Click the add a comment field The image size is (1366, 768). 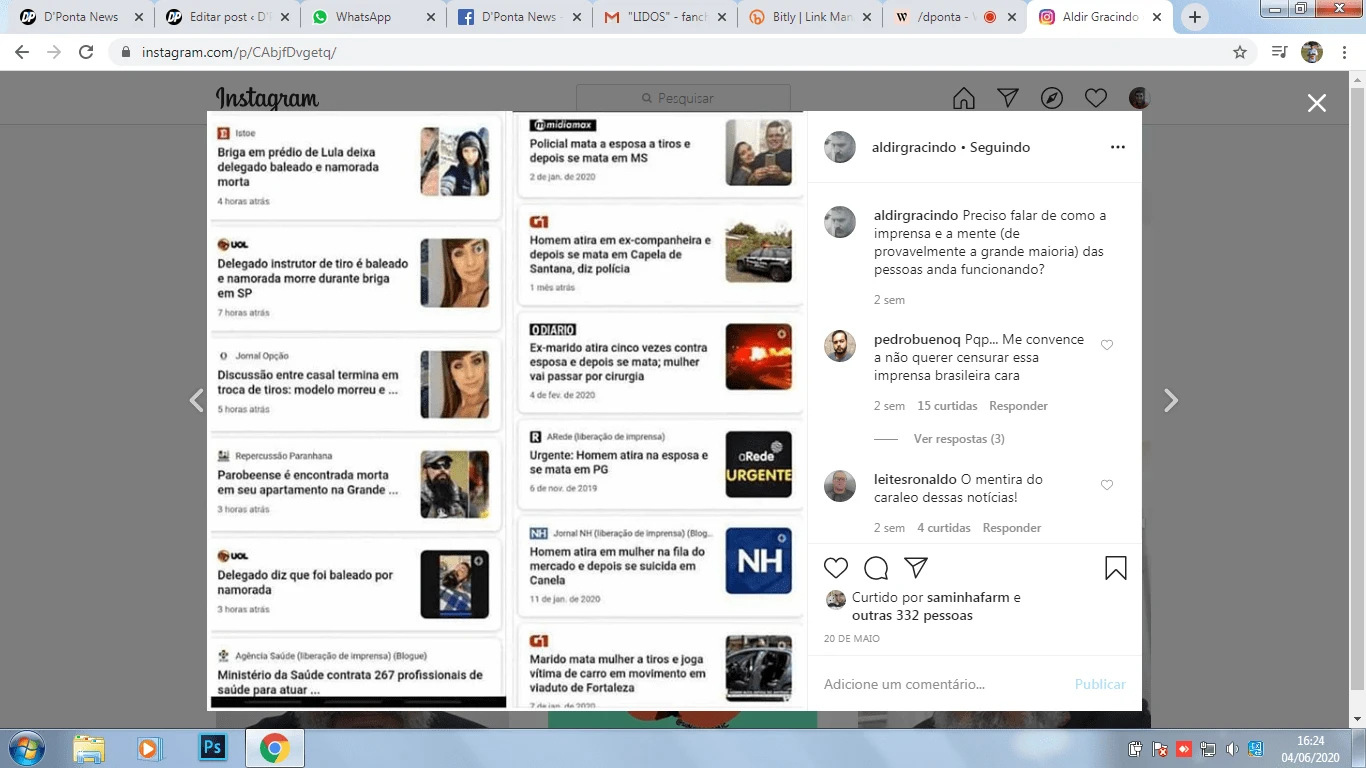pos(940,684)
